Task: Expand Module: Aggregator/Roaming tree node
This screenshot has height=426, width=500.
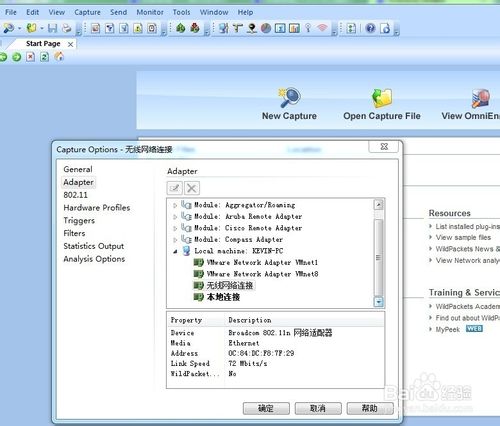Action: [175, 205]
